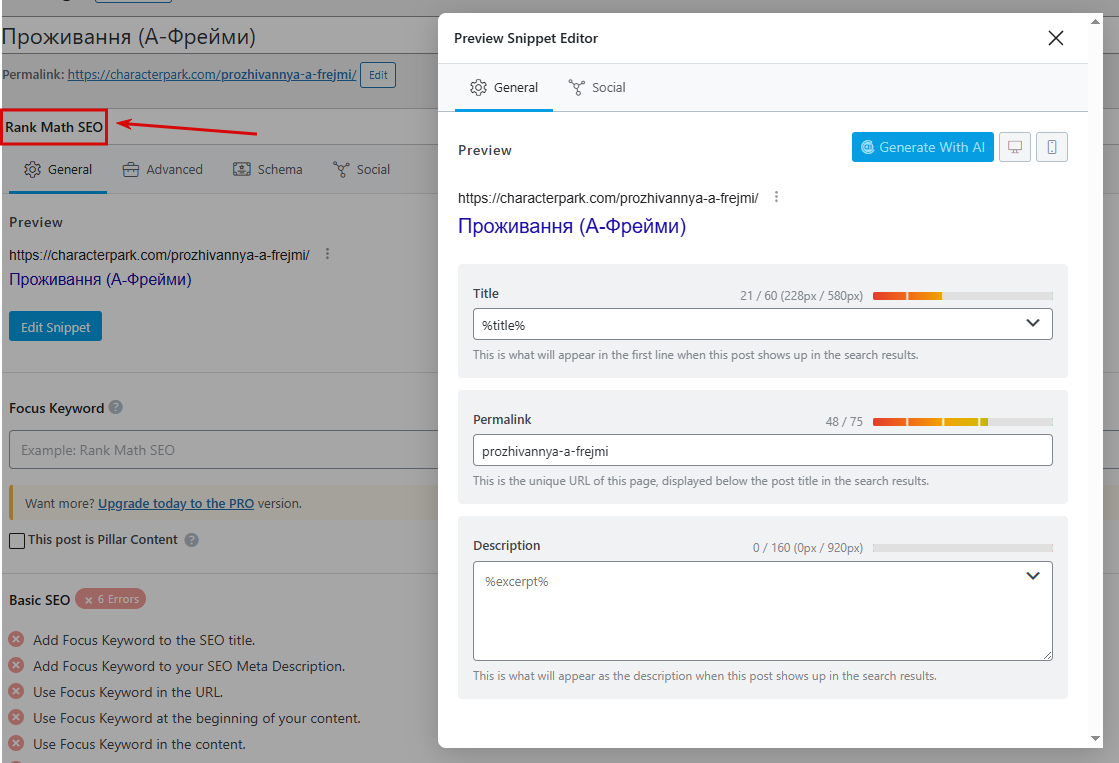Open the Schema tab
Image resolution: width=1119 pixels, height=763 pixels.
click(267, 169)
